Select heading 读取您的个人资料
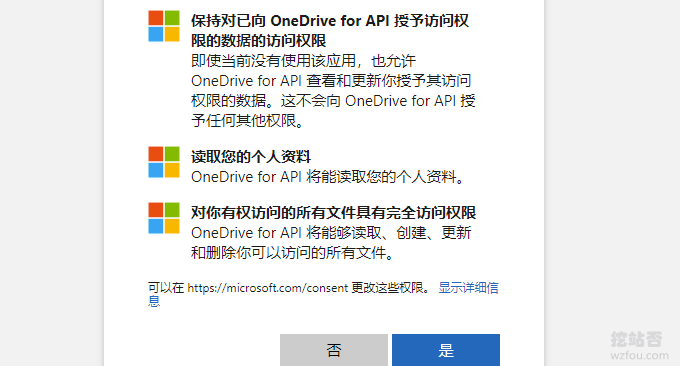Viewport: 680px width, 366px height. (x=251, y=157)
